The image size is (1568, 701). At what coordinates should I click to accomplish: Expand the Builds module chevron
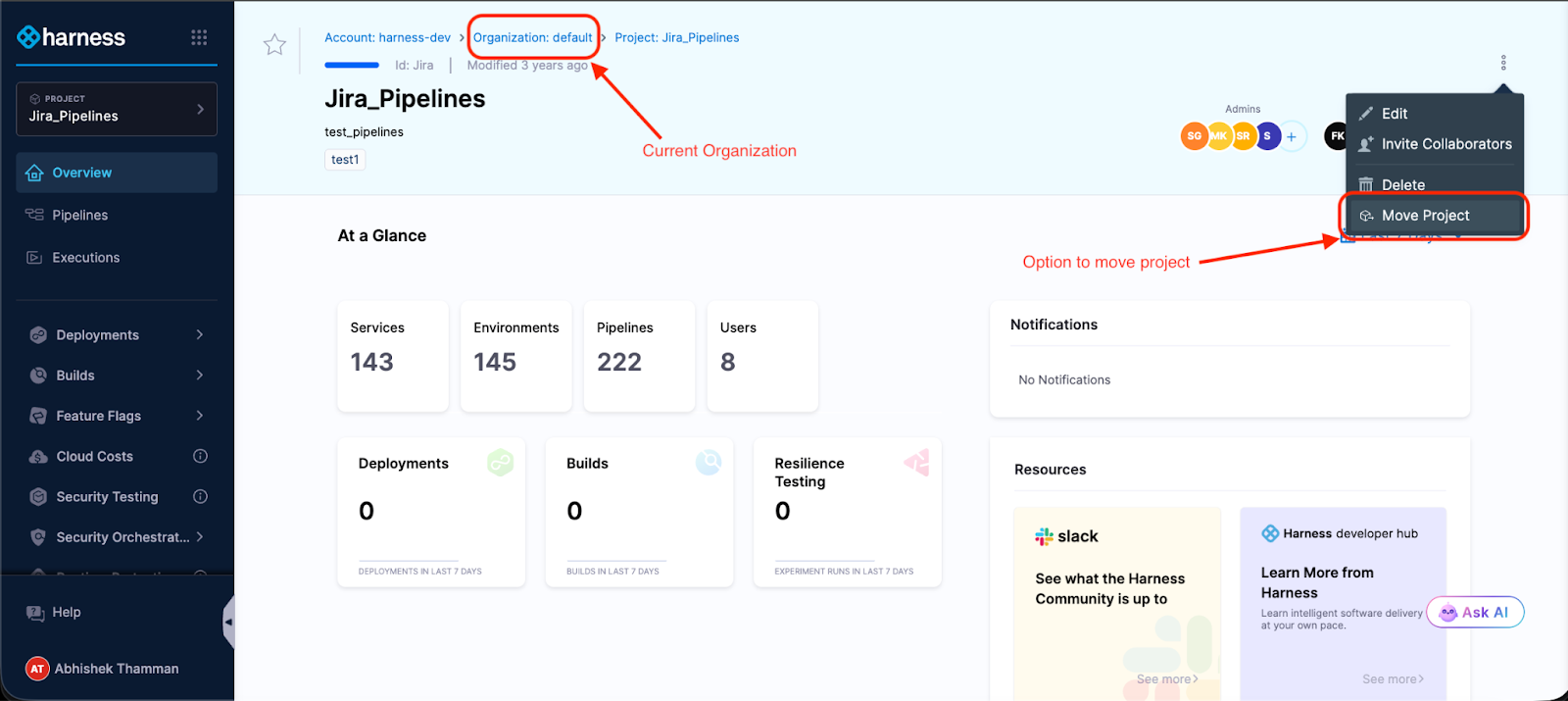(200, 375)
